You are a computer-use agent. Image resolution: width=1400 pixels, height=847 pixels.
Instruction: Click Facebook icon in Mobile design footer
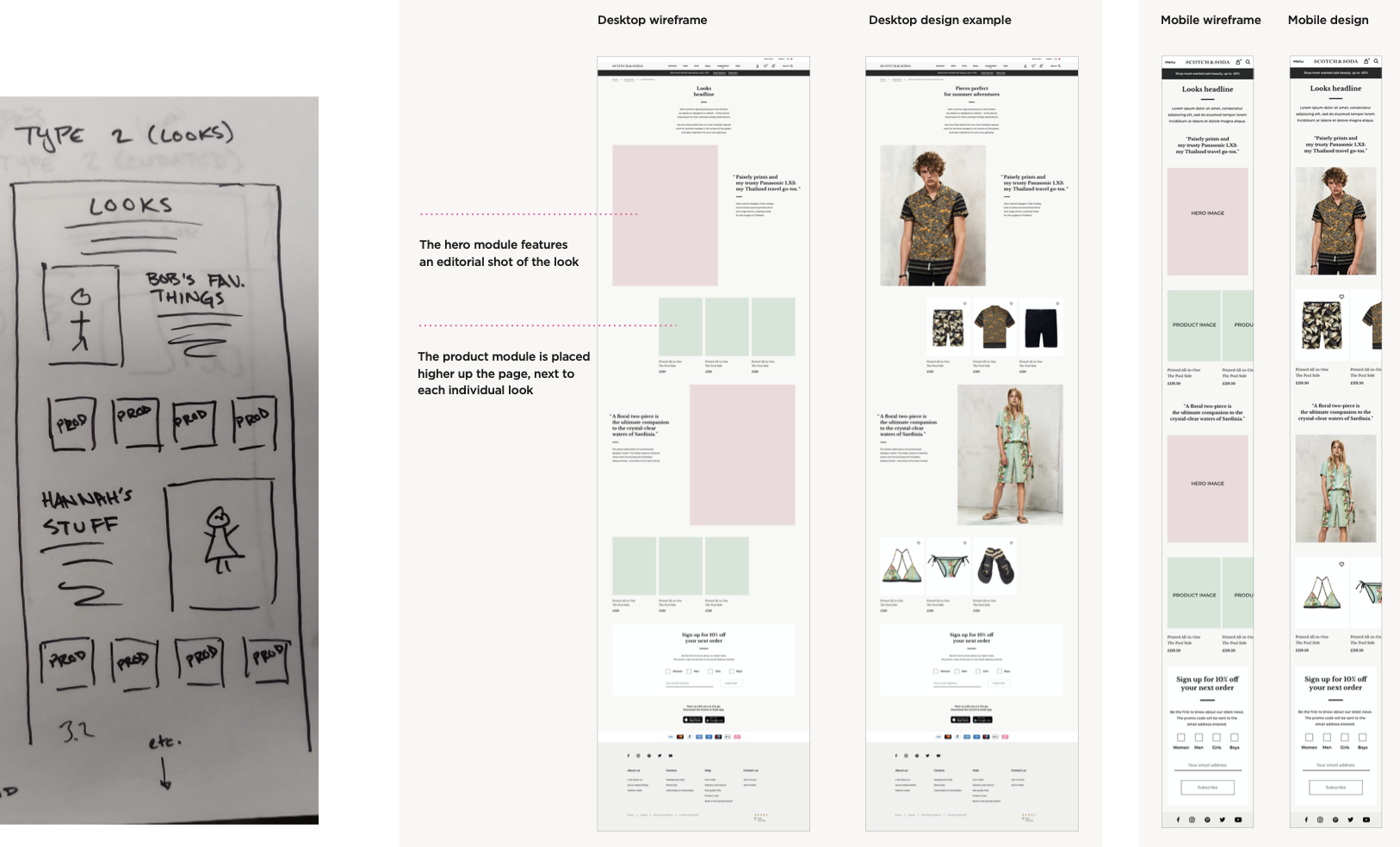coord(1306,819)
